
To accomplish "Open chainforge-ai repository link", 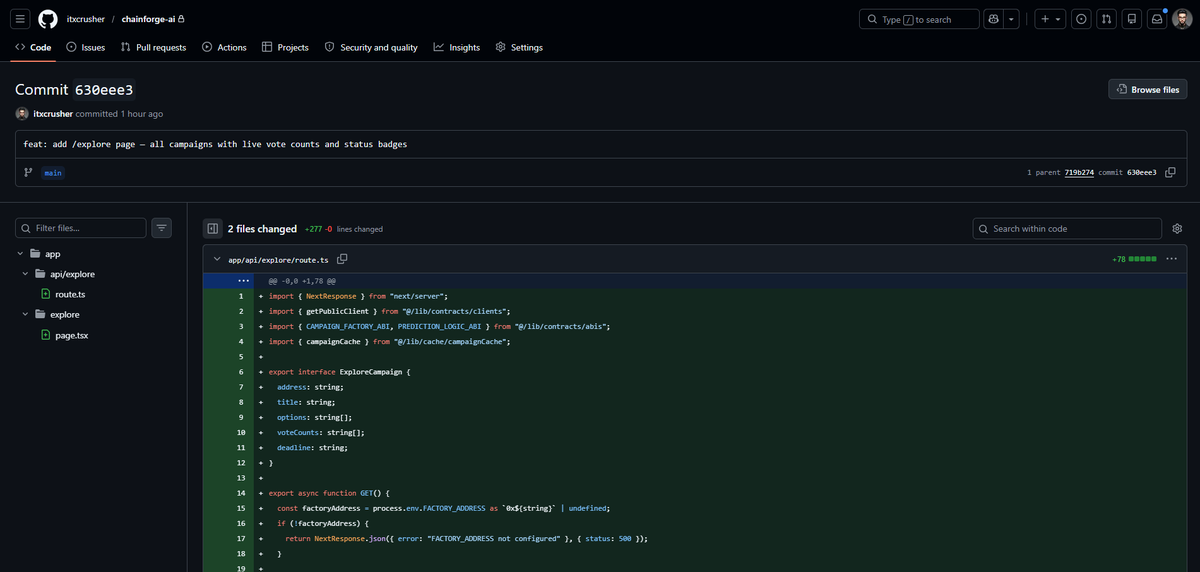I will (x=149, y=19).
